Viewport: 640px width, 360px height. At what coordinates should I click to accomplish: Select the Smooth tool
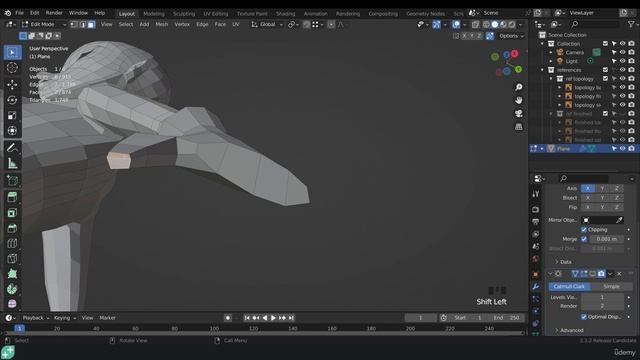click(12, 304)
